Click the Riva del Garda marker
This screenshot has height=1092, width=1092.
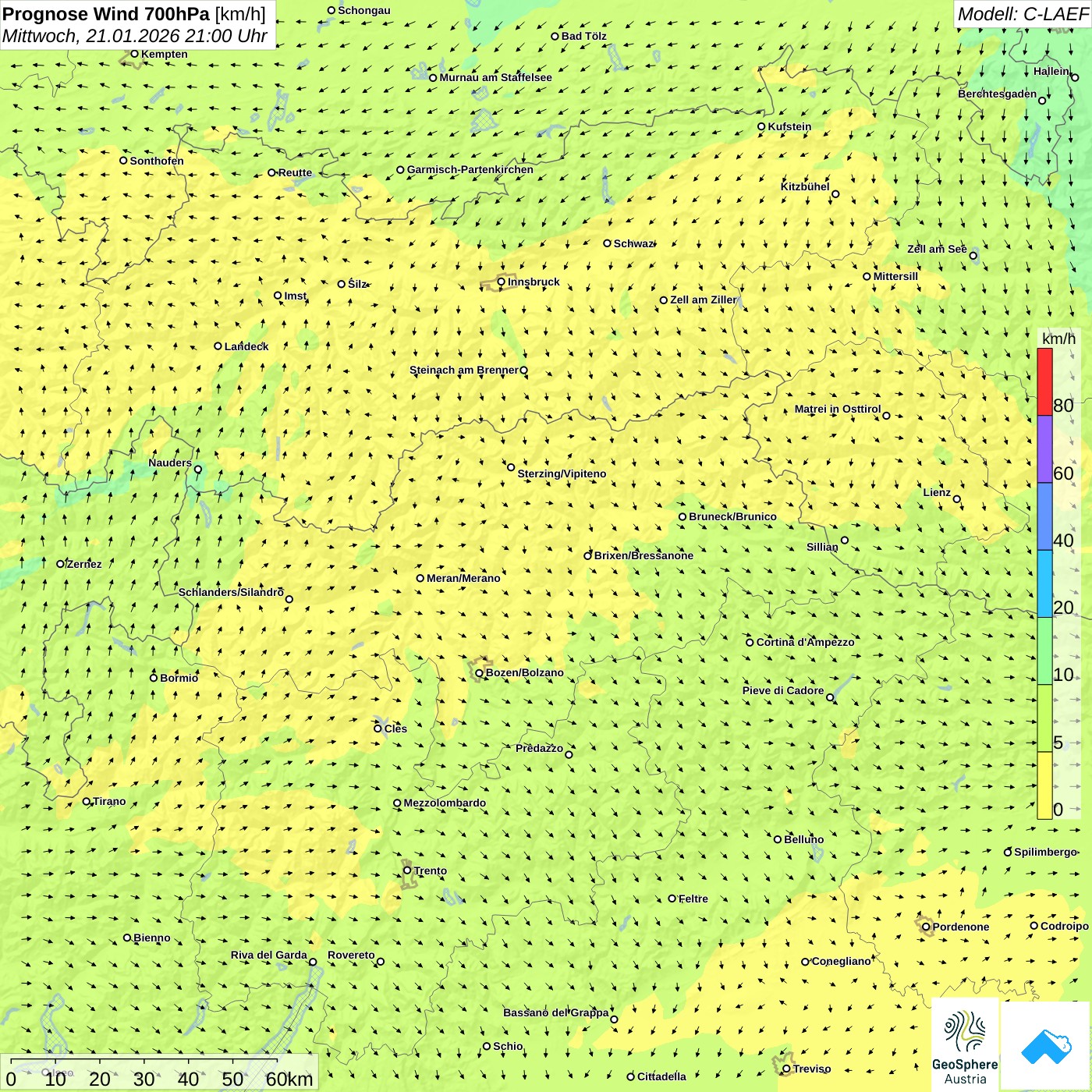tap(313, 962)
